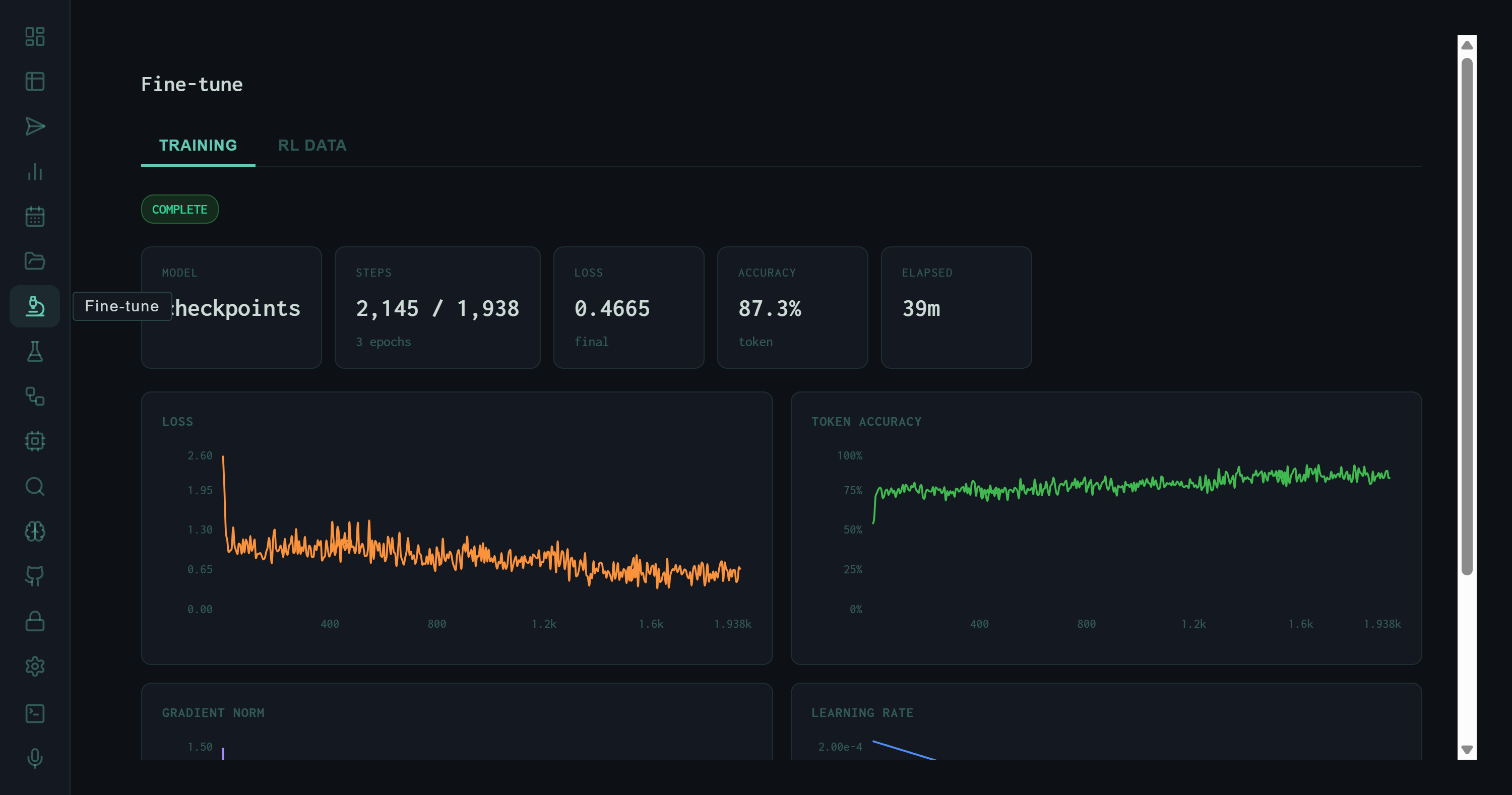This screenshot has height=795, width=1512.
Task: Open the terminal console icon
Action: coord(35,713)
